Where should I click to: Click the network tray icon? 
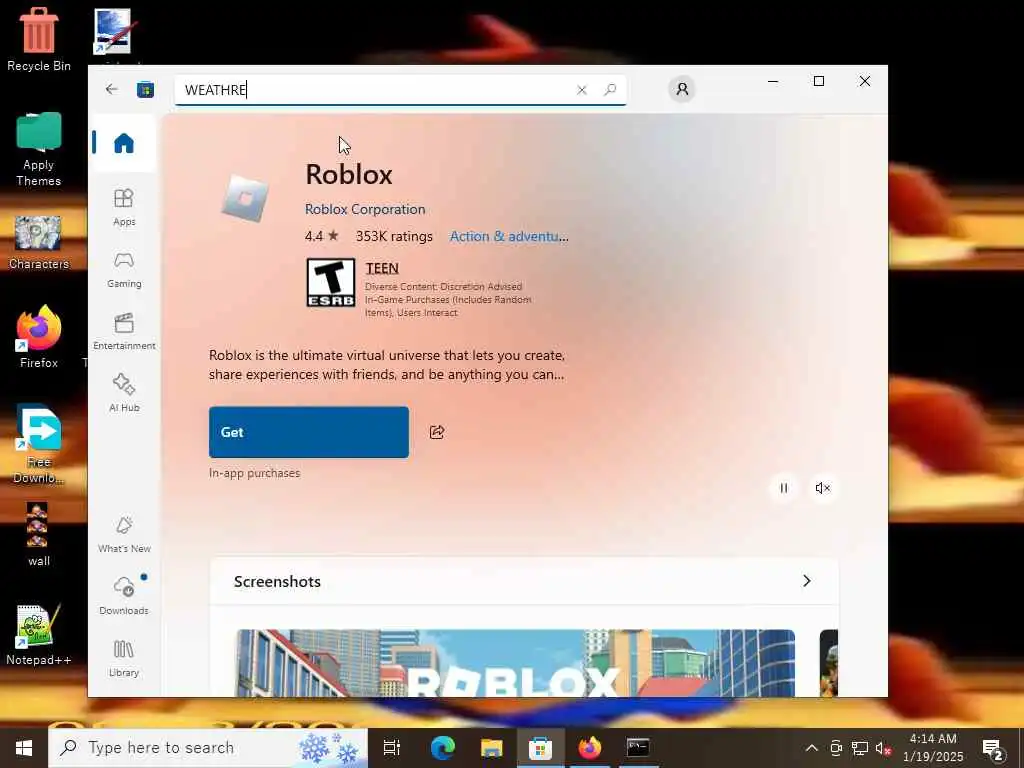click(859, 748)
